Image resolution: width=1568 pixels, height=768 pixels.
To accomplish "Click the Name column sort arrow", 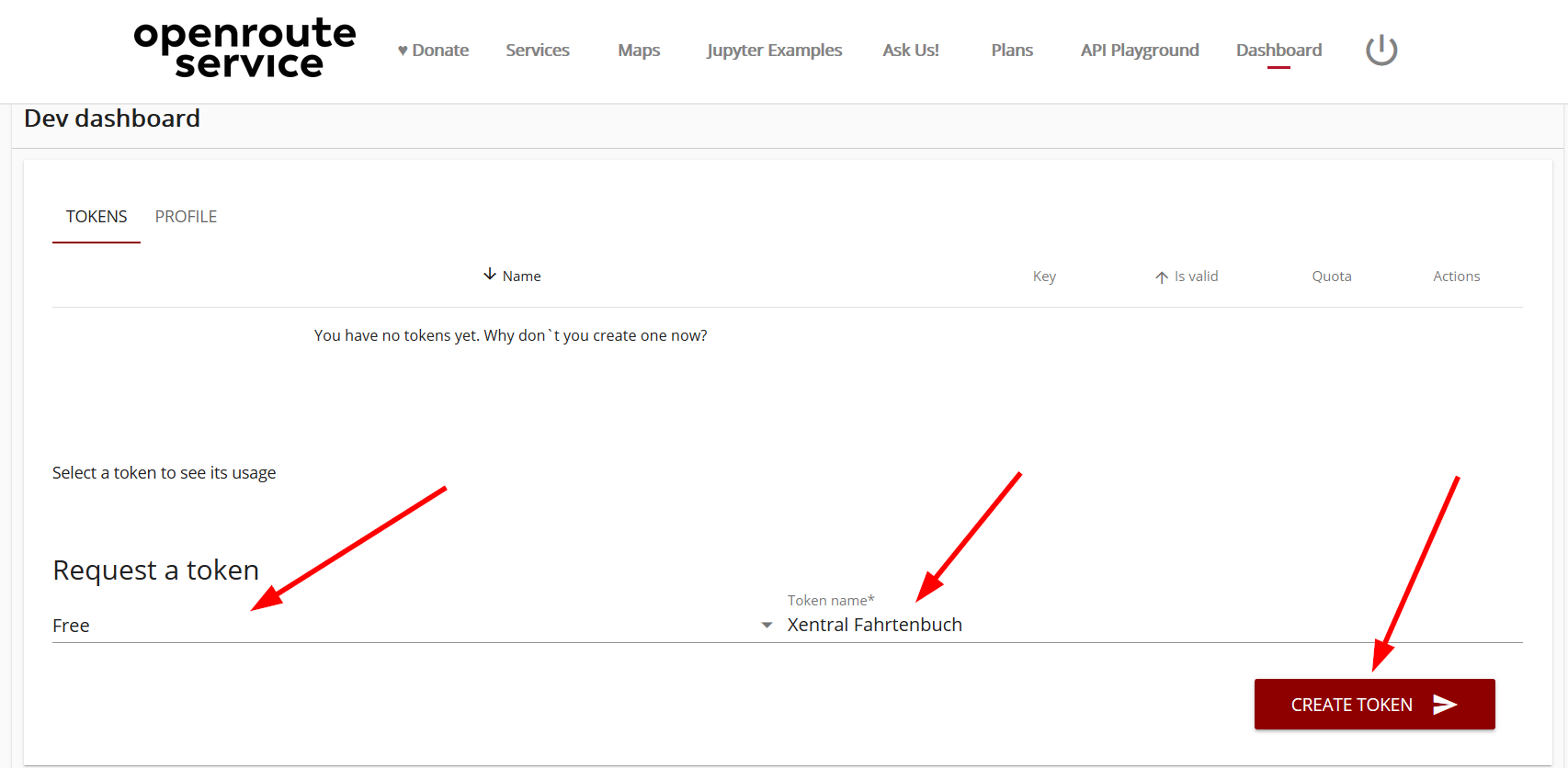I will coord(490,275).
